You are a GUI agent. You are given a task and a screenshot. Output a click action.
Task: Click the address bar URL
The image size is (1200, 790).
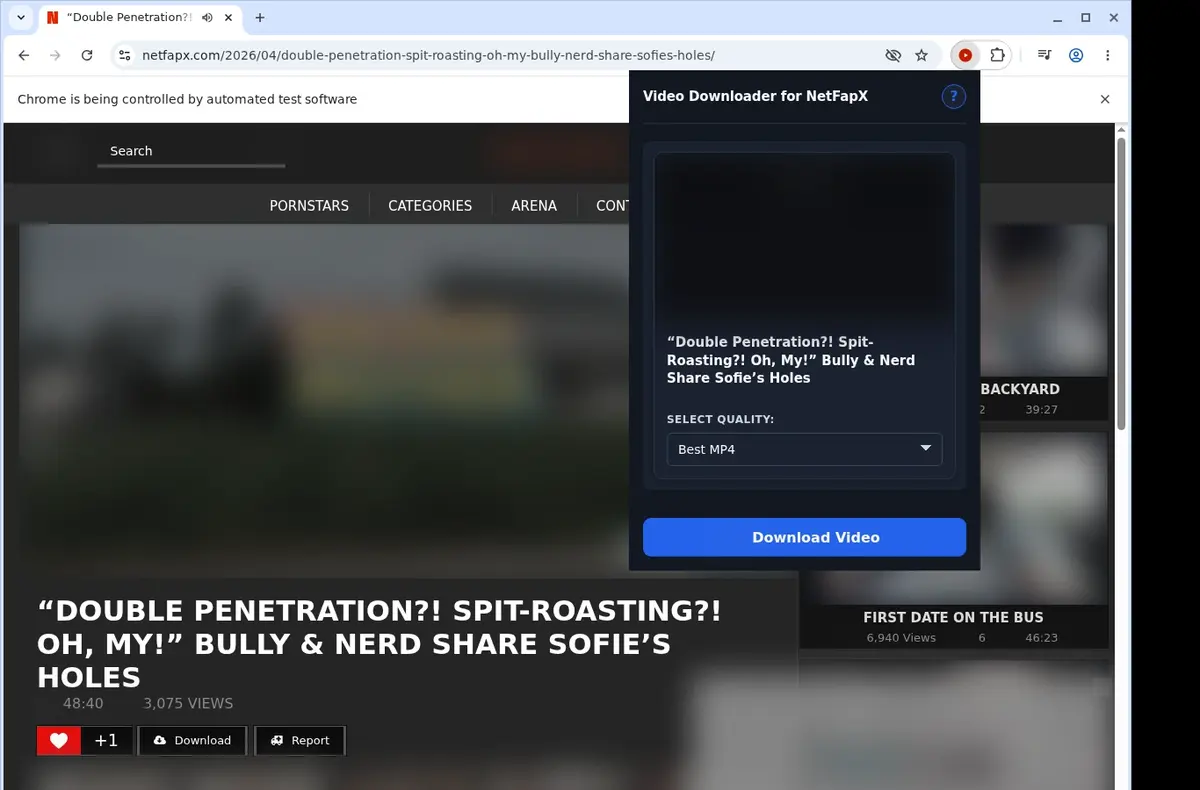pos(428,56)
